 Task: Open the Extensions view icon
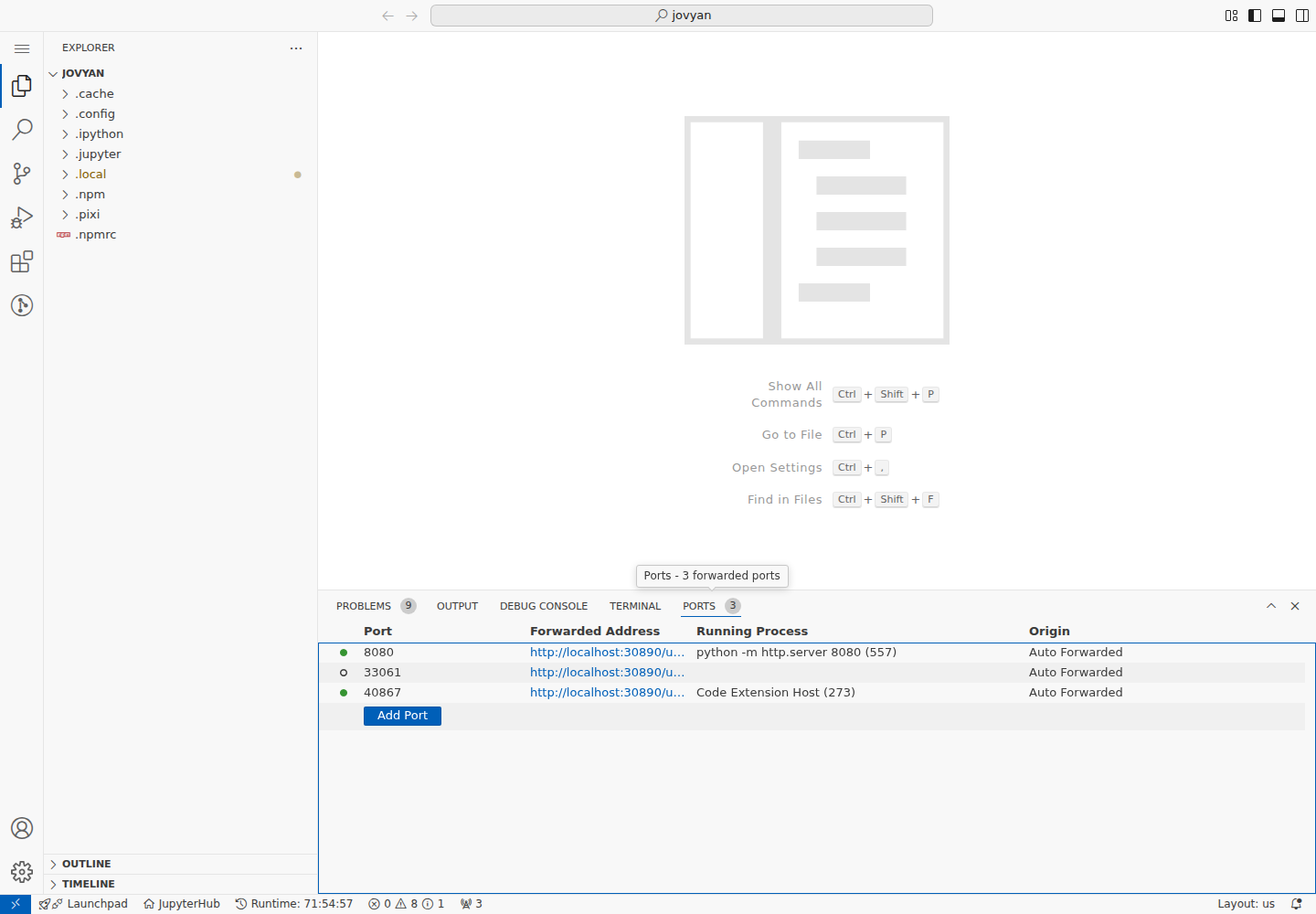(22, 261)
